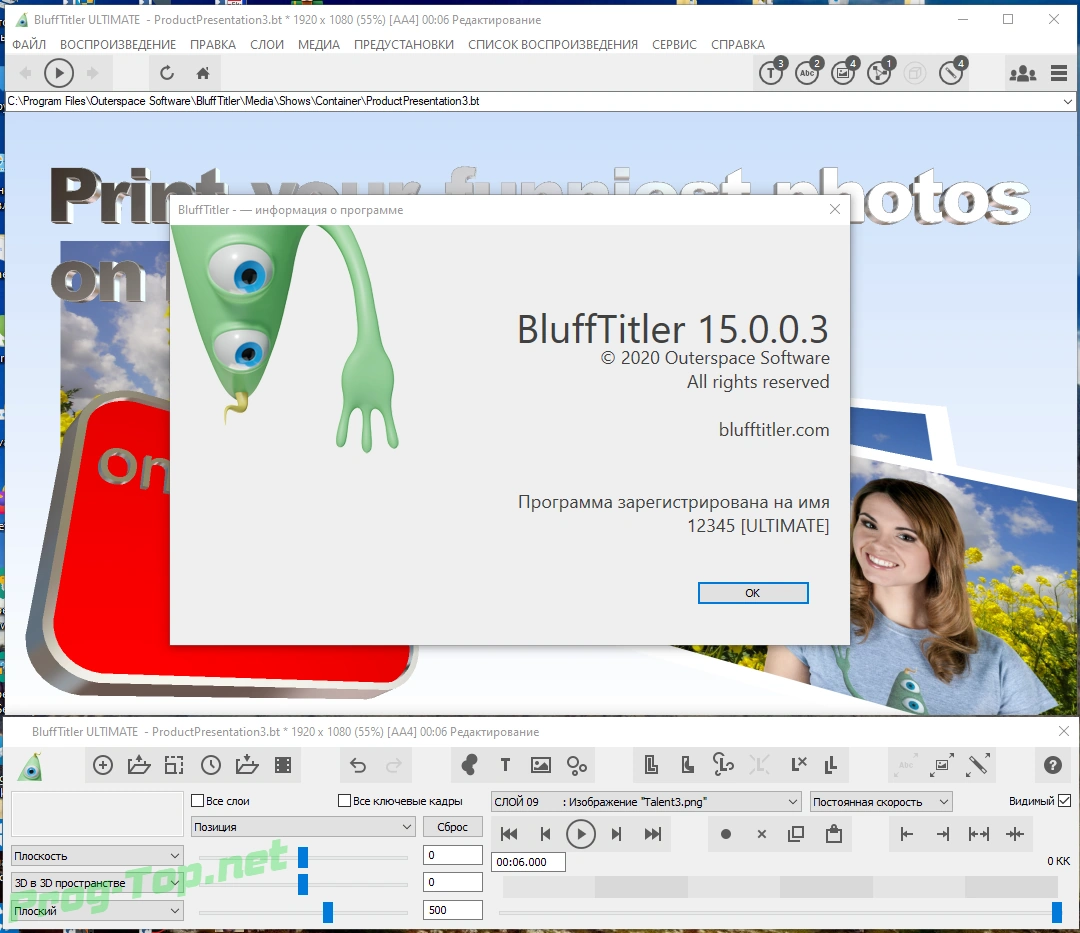Screen dimensions: 1080x933
Task: Click third slider handle near 500
Action: coord(328,912)
